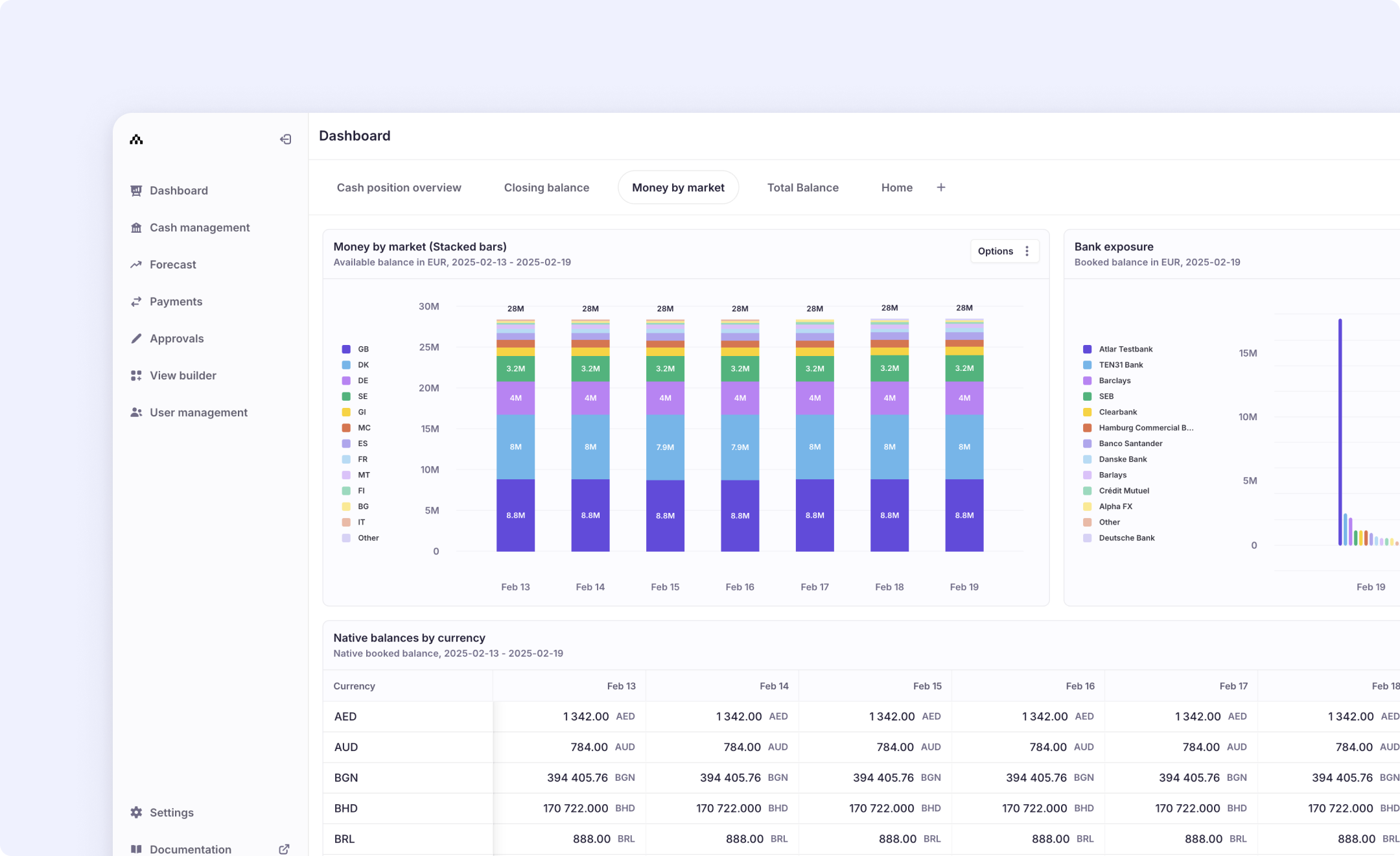Toggle the BG legend entry
The image size is (1400, 856).
tap(355, 506)
